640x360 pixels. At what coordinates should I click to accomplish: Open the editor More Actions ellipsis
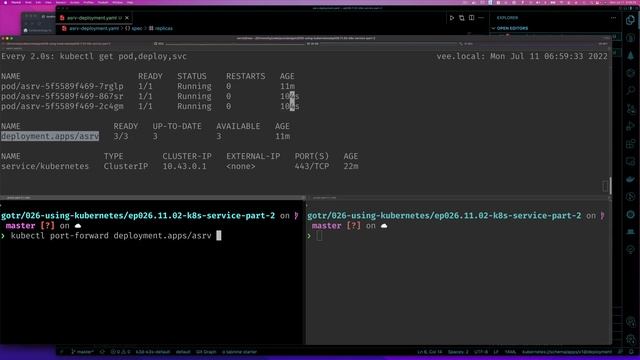(481, 18)
